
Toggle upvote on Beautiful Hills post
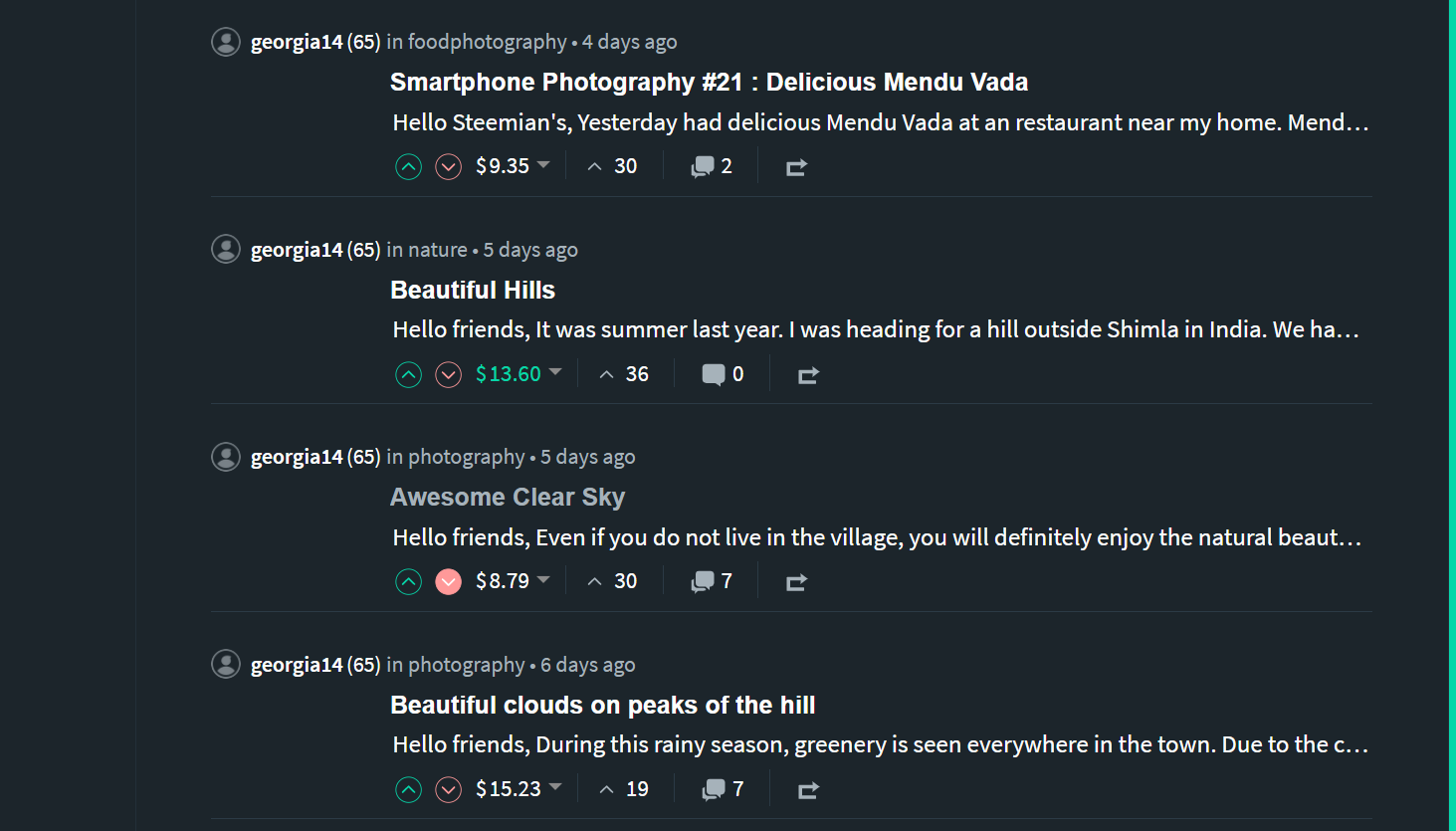[408, 375]
